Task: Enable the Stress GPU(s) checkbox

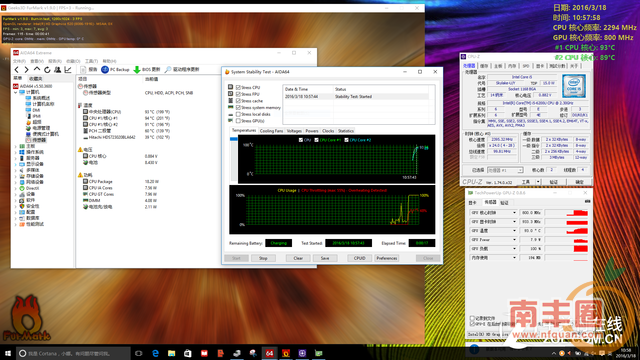Action: click(x=238, y=121)
